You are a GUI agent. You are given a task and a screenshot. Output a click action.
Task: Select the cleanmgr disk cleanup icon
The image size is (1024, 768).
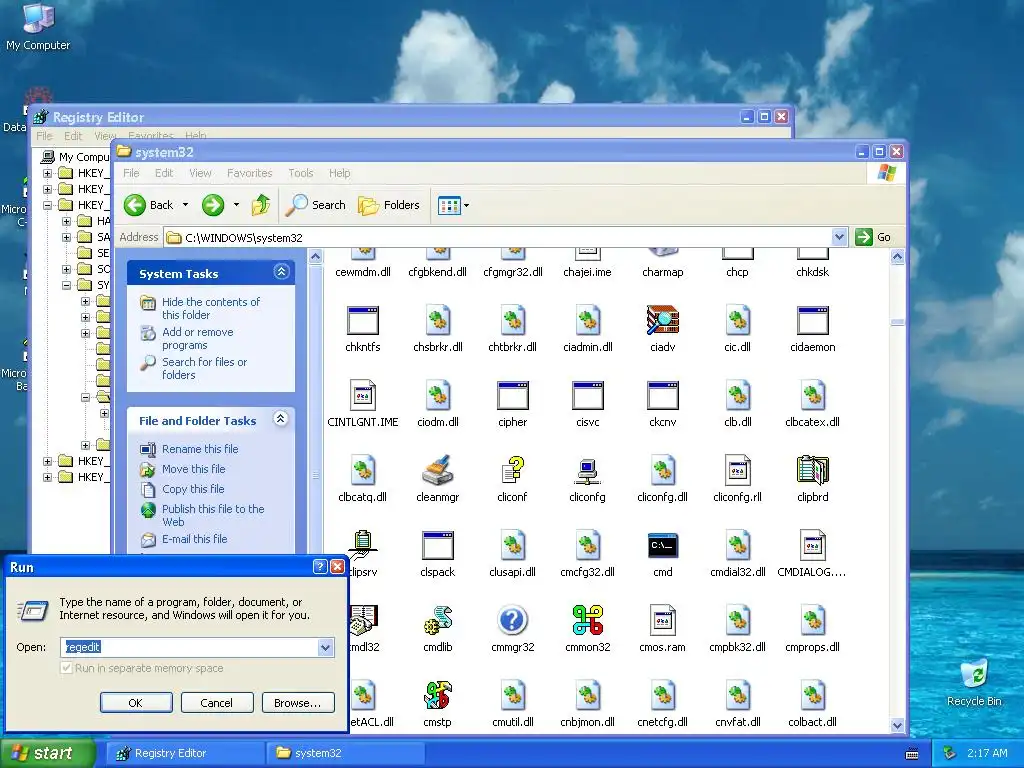click(x=438, y=470)
